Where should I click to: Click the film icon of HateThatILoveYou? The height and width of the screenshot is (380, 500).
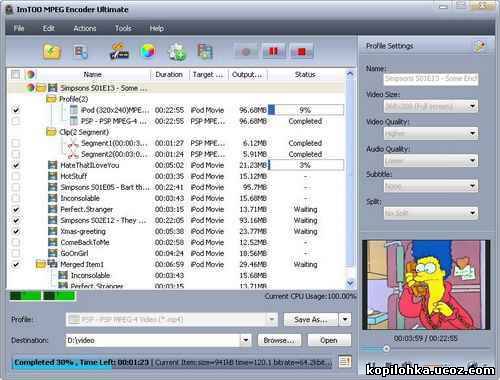click(52, 165)
